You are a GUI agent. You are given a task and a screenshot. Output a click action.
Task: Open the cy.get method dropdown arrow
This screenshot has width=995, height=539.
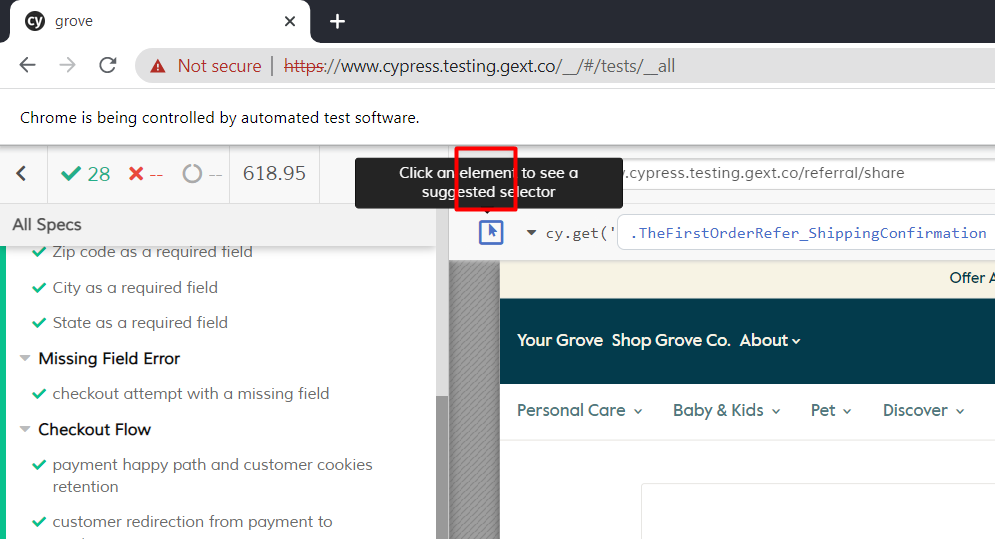[x=531, y=233]
